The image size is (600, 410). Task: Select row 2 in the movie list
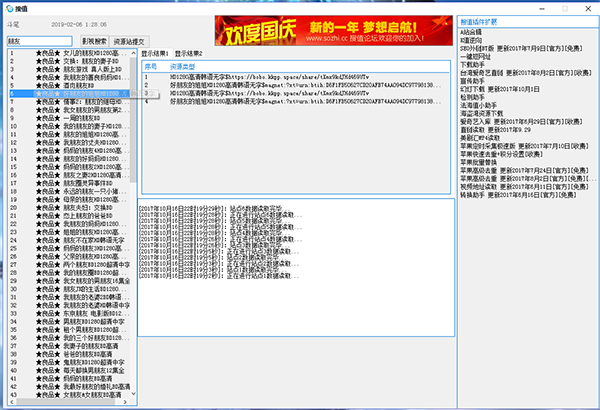click(70, 61)
